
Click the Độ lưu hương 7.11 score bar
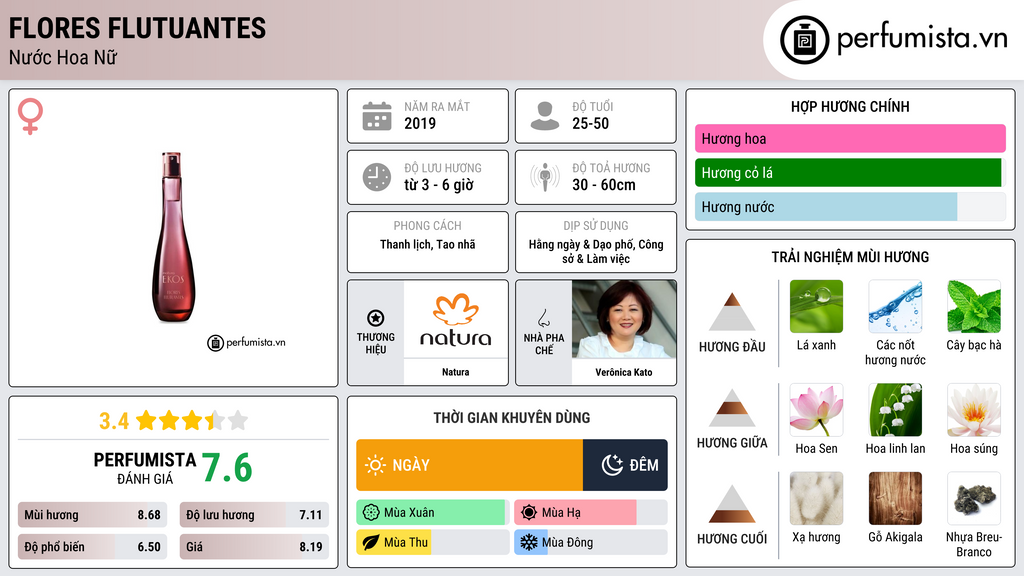click(x=254, y=515)
